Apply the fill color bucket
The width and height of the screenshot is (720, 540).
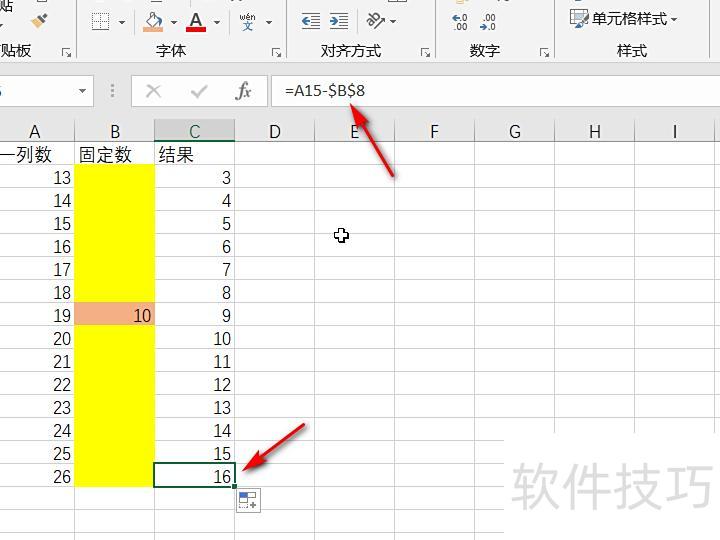(x=153, y=22)
